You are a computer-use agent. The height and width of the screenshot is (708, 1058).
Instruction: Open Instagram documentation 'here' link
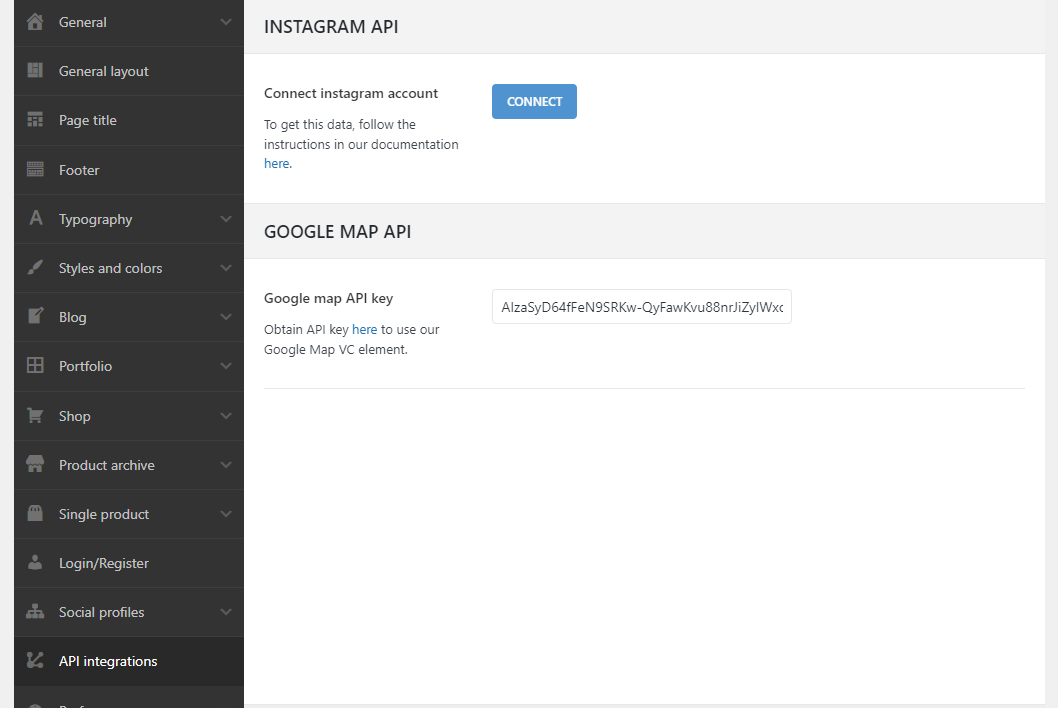[277, 163]
